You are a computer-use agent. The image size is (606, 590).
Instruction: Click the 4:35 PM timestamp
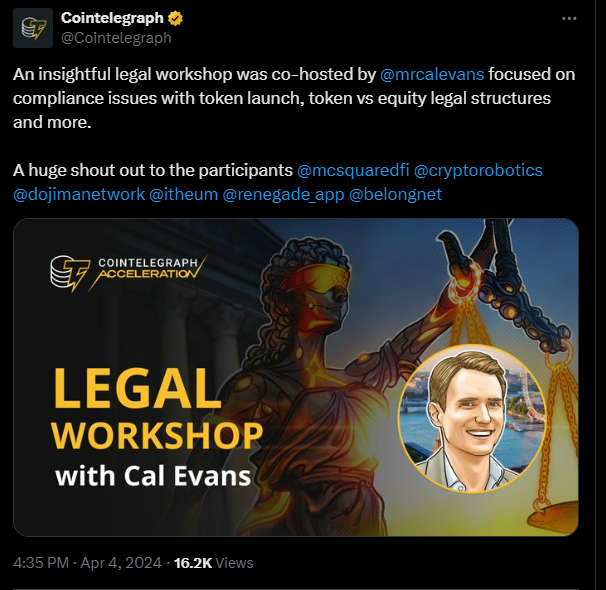pos(41,563)
